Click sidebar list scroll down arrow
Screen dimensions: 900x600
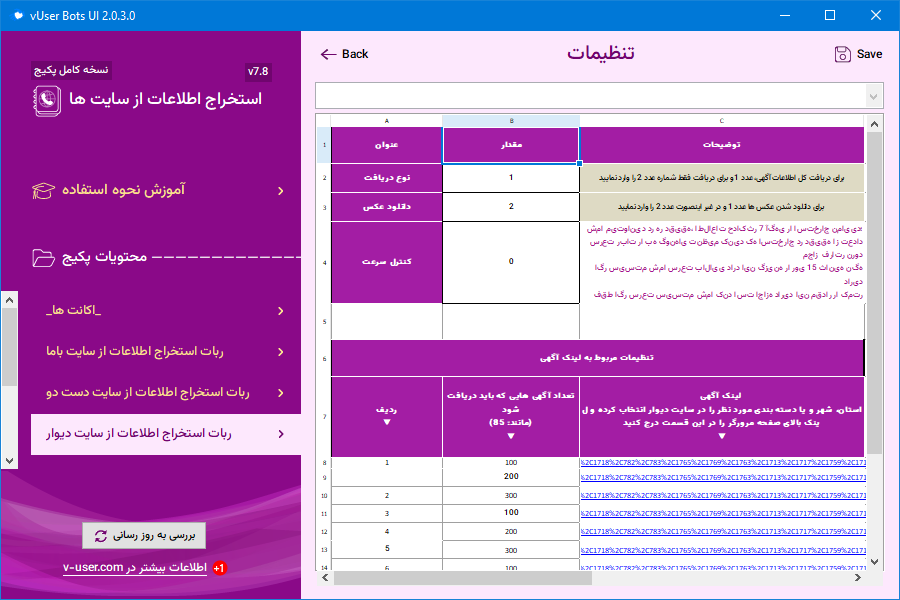(x=9, y=460)
